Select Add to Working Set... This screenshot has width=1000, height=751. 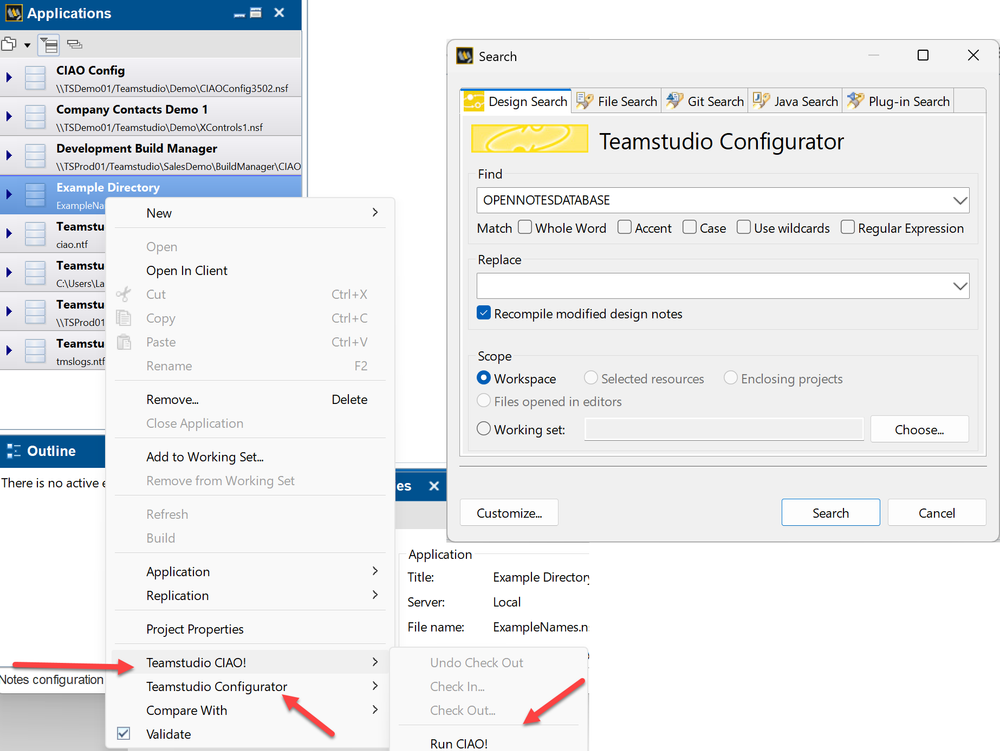pos(205,457)
